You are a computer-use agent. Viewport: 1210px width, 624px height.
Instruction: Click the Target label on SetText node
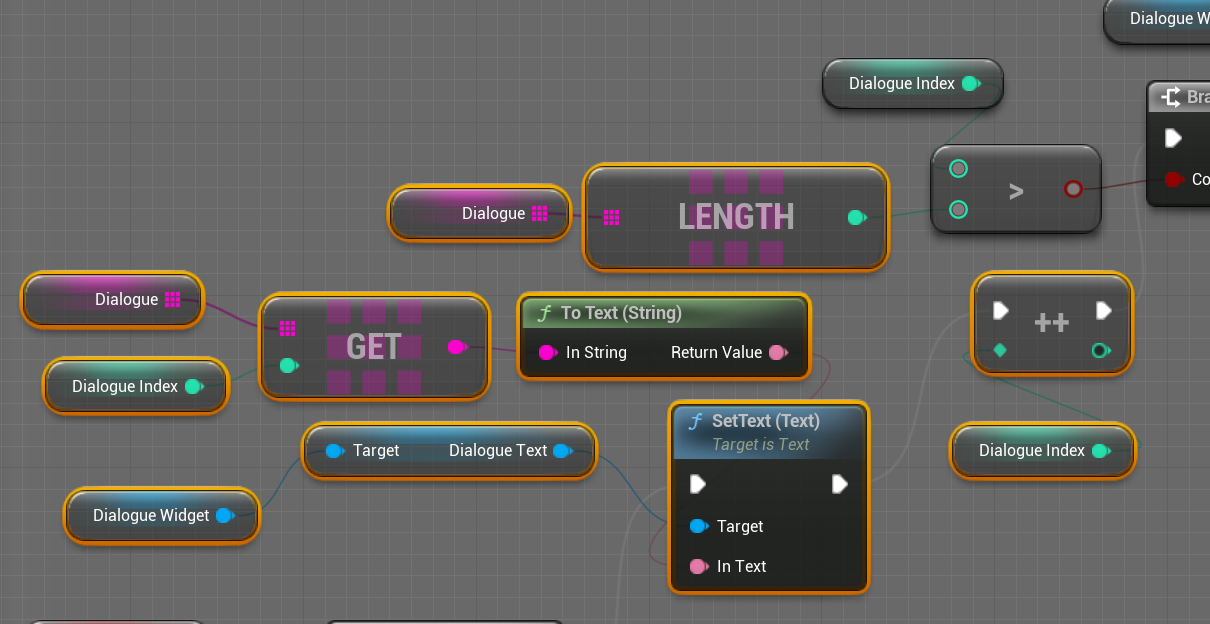(x=740, y=526)
